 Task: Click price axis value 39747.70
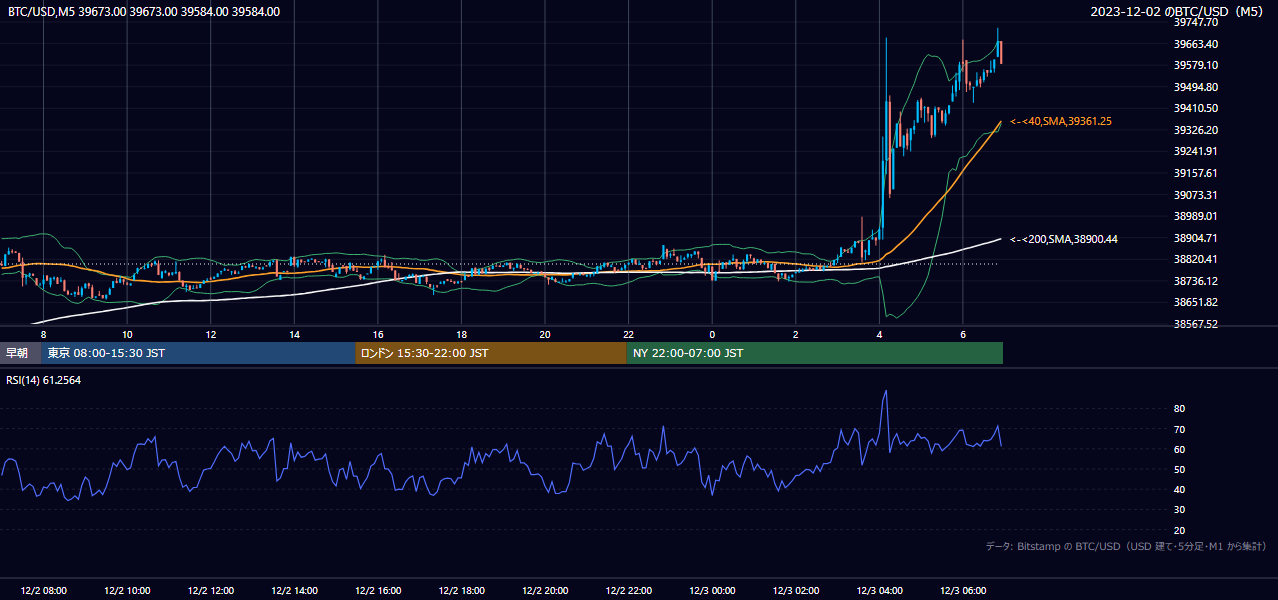tap(1195, 22)
